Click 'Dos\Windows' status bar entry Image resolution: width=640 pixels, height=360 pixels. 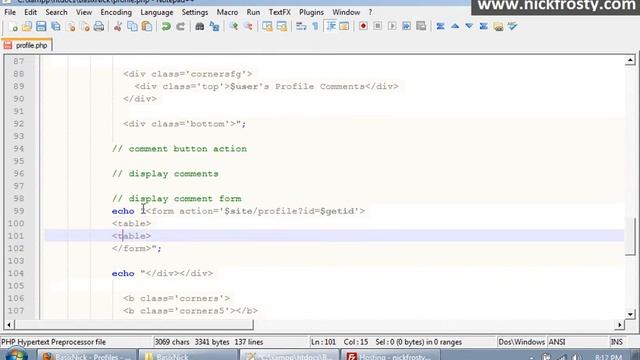click(521, 342)
